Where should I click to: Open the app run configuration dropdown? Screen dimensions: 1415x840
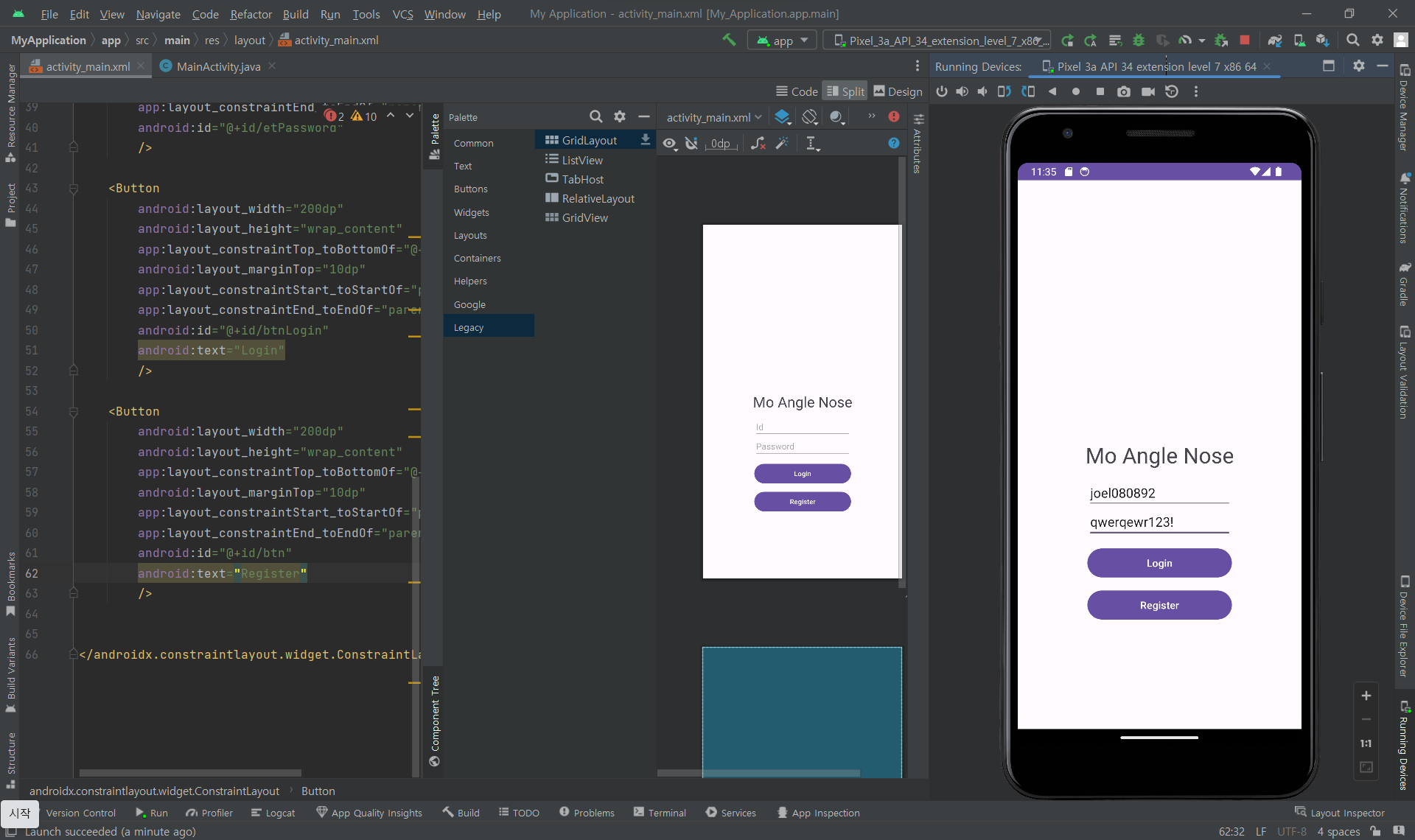(x=783, y=41)
